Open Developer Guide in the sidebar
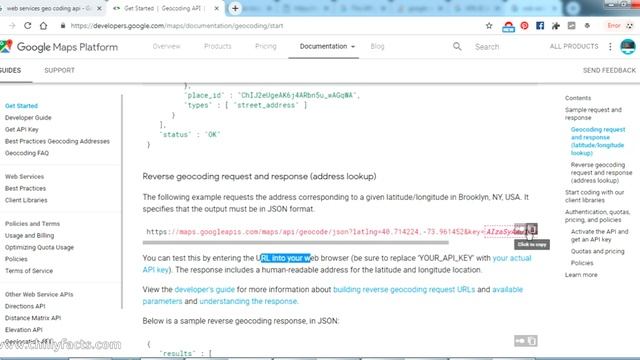Image resolution: width=640 pixels, height=360 pixels. [28, 118]
